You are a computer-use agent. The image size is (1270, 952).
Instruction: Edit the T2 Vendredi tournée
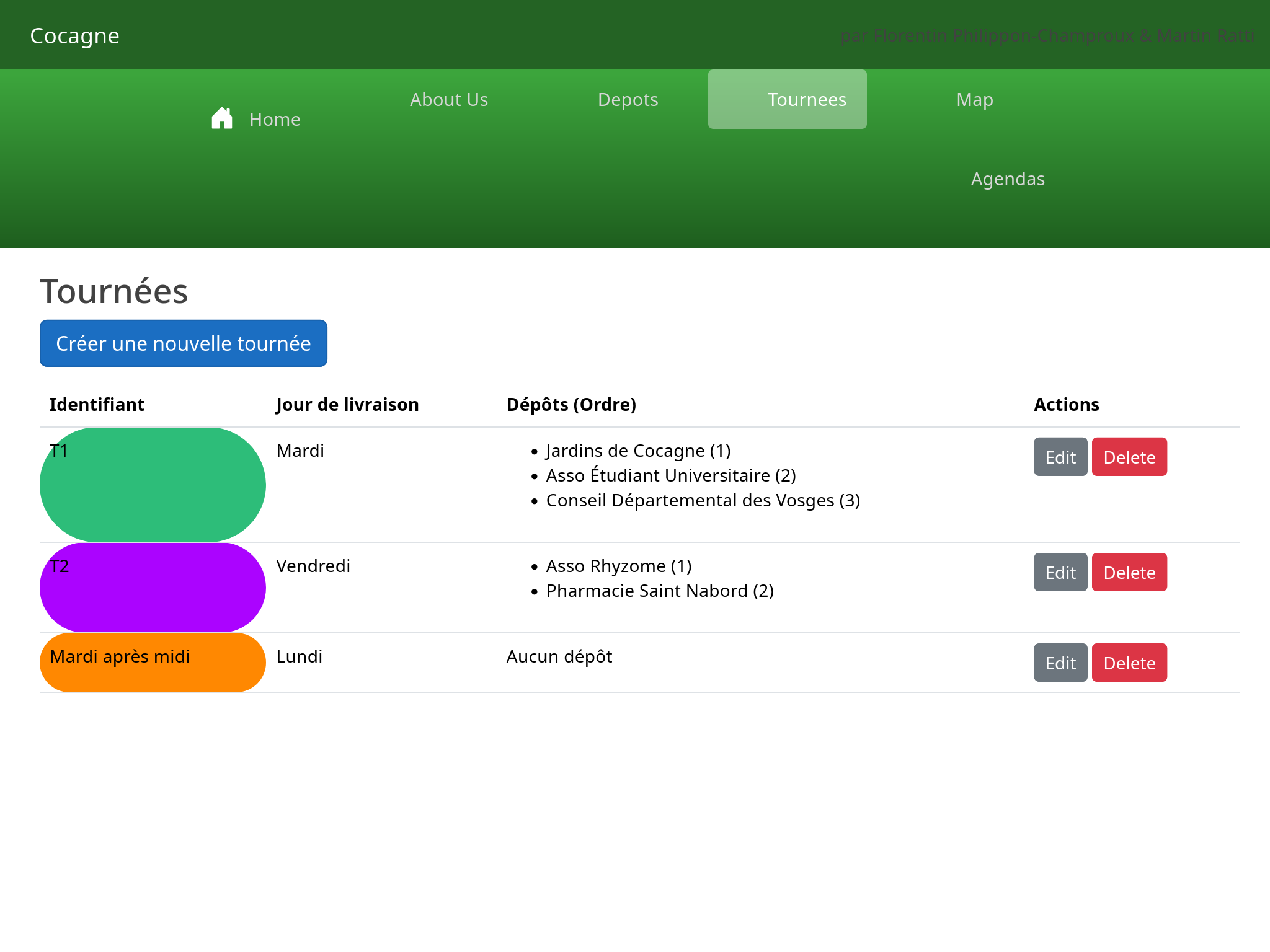(1060, 572)
